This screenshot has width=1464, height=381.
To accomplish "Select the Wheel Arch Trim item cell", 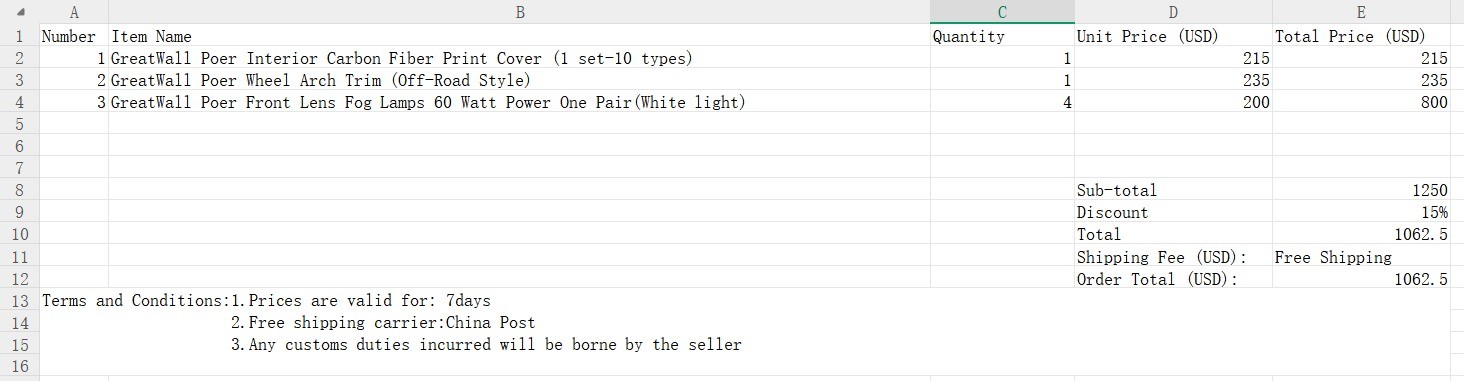I will 519,80.
